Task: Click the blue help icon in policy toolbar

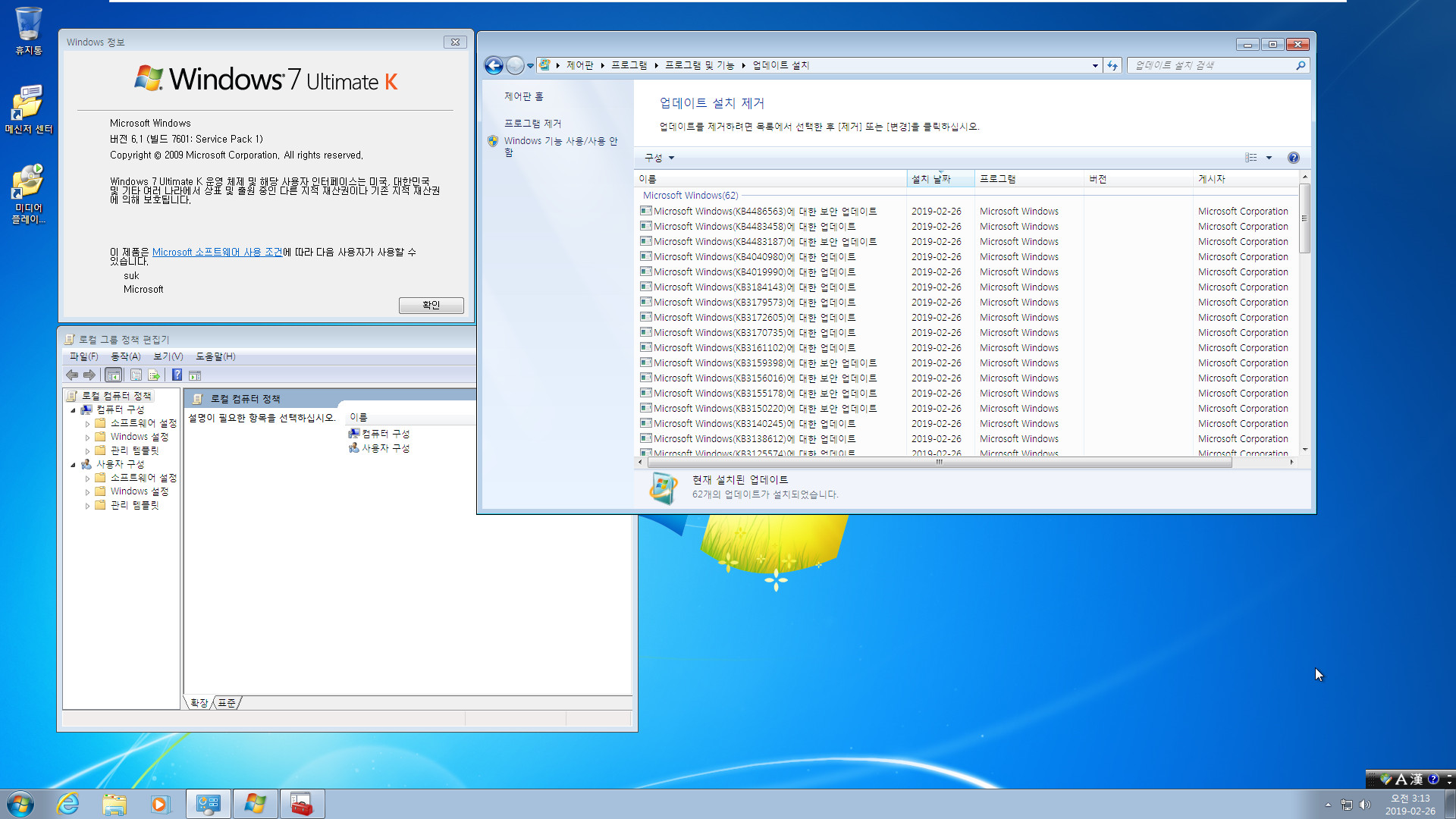Action: coord(177,375)
